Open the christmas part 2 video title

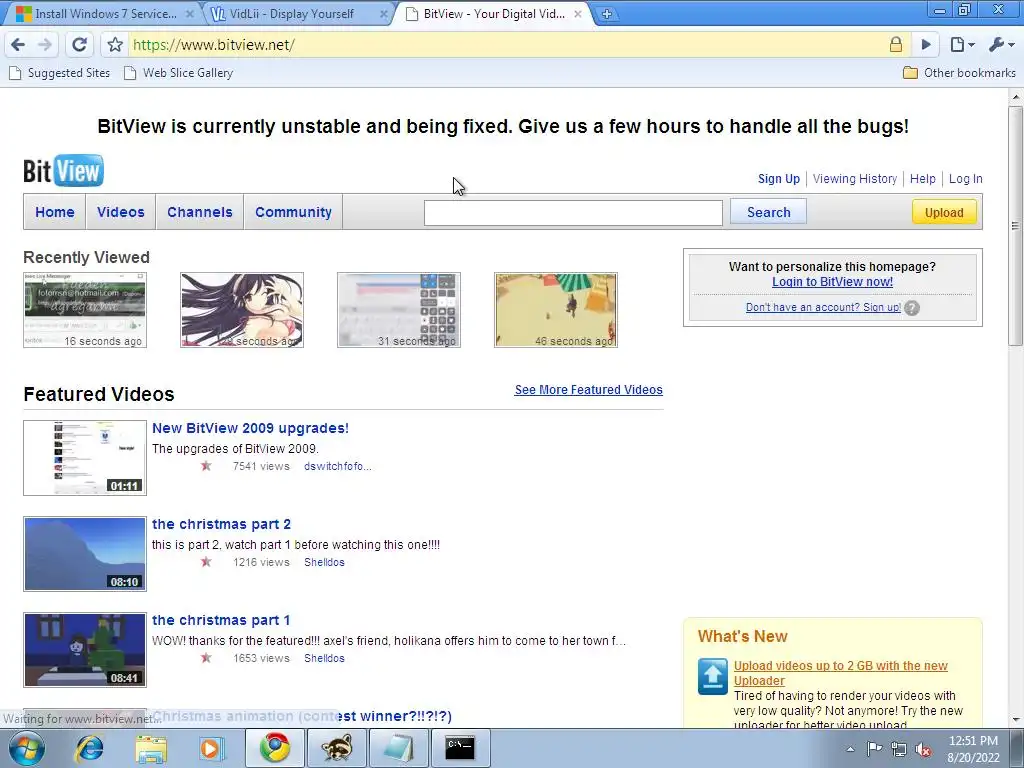click(x=221, y=524)
